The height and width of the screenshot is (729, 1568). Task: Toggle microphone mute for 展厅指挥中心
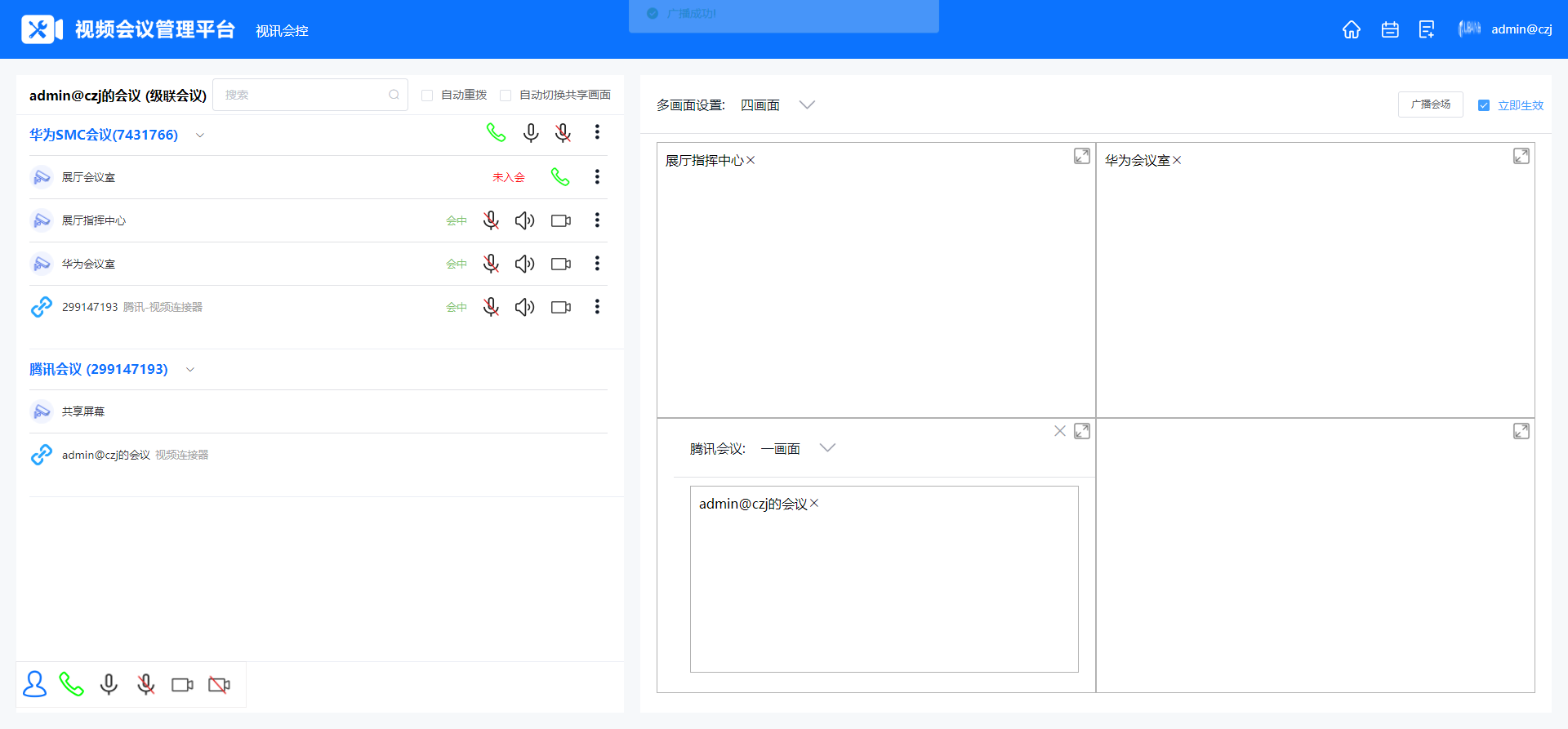tap(491, 220)
